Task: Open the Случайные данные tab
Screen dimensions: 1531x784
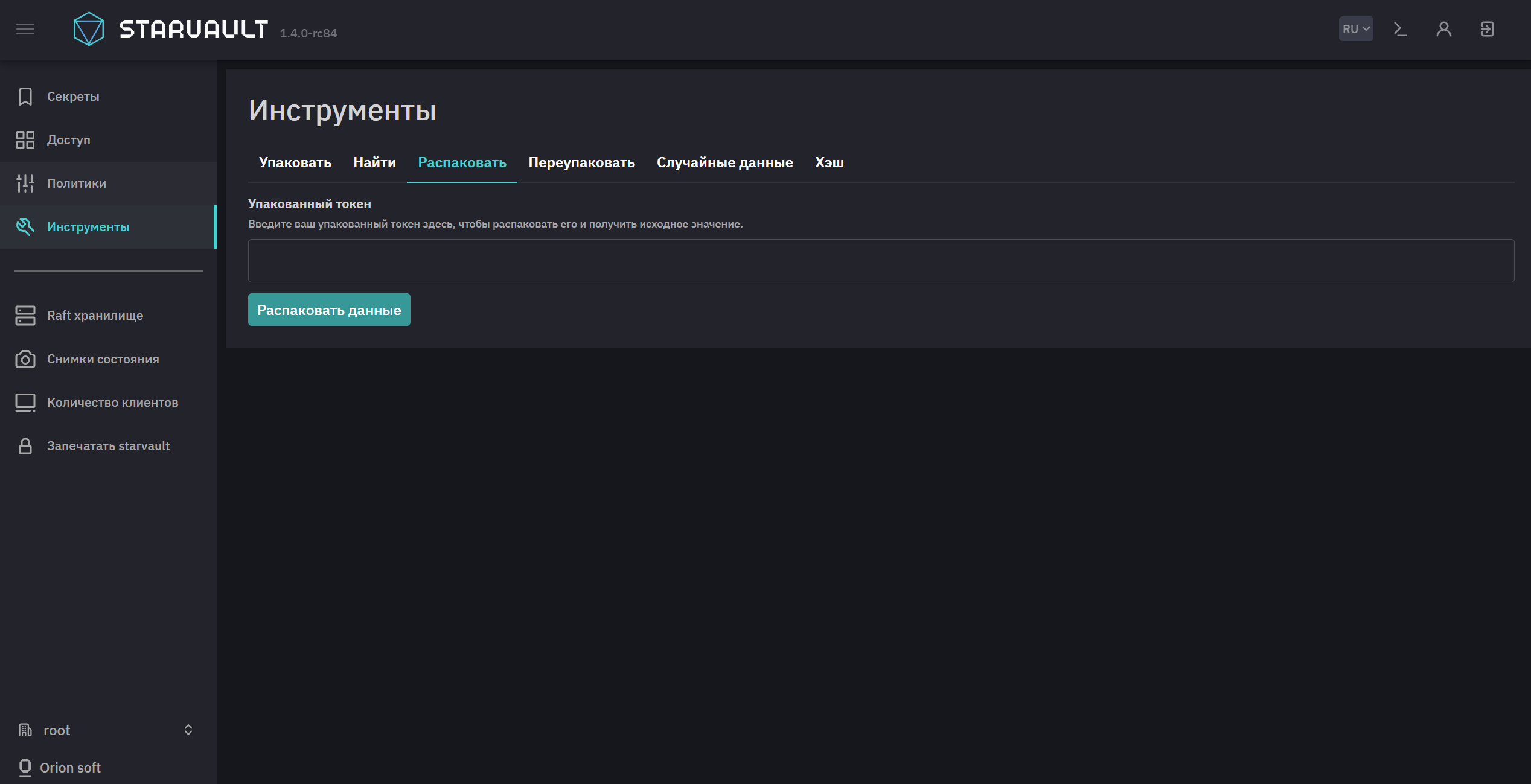Action: 725,162
